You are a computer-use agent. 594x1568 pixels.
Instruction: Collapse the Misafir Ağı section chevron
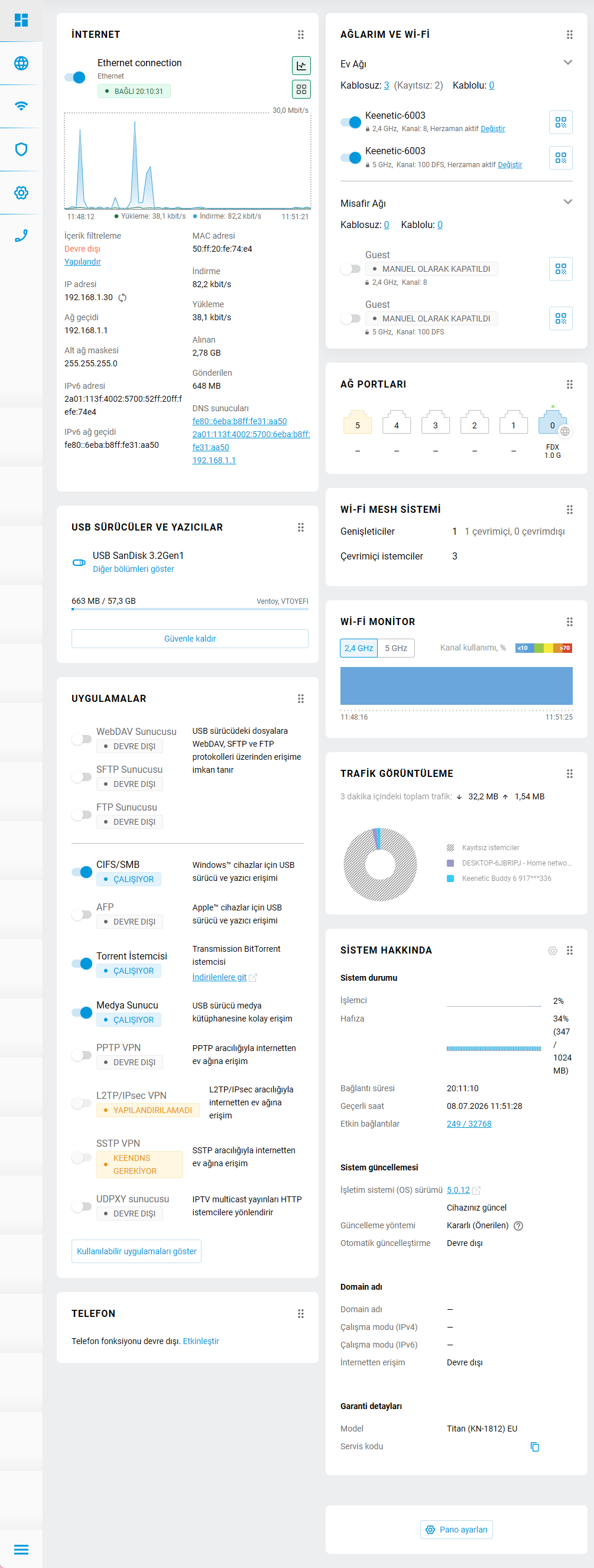tap(568, 202)
